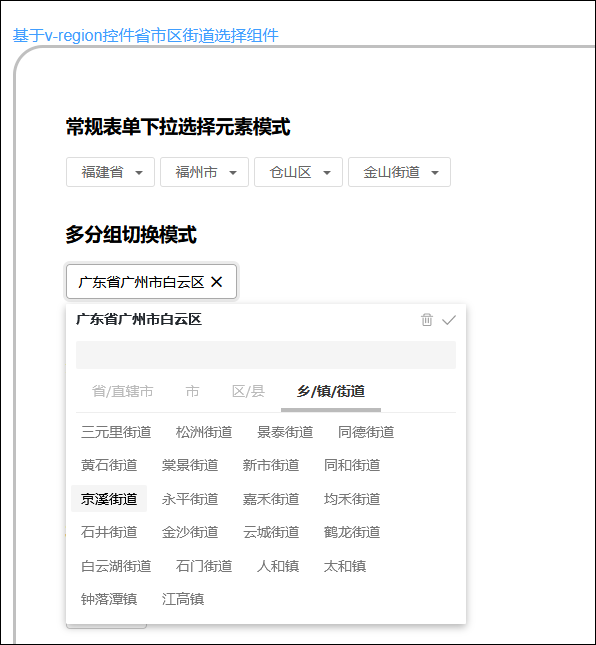This screenshot has height=645, width=596.
Task: Select the 乡/镇/街道 tab
Action: click(331, 391)
